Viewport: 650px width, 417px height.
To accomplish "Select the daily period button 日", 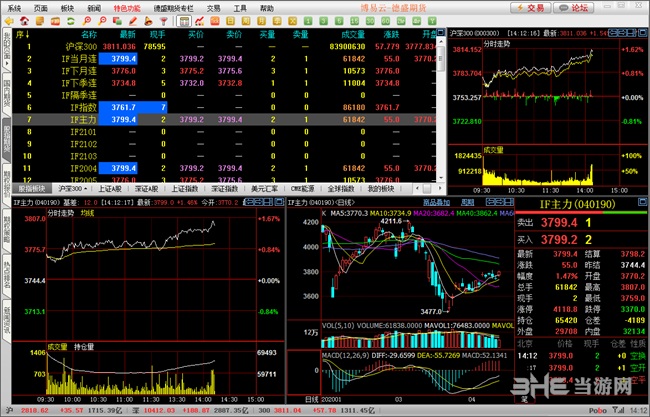I will [x=230, y=21].
